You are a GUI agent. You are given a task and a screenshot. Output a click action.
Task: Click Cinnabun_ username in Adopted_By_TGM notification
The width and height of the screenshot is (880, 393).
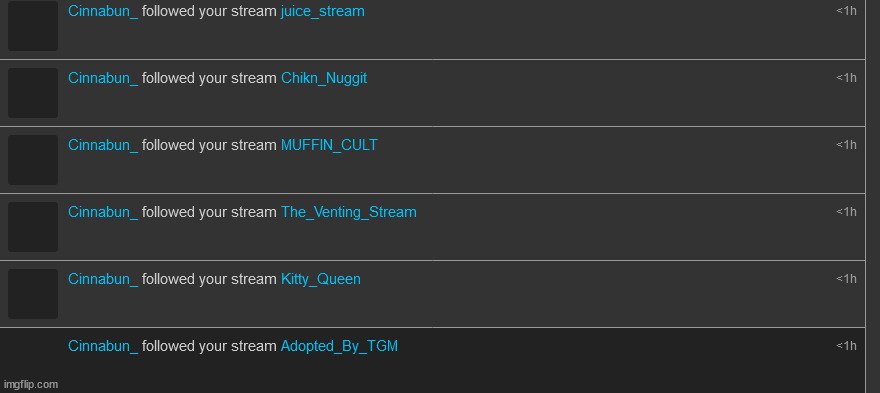(x=103, y=346)
